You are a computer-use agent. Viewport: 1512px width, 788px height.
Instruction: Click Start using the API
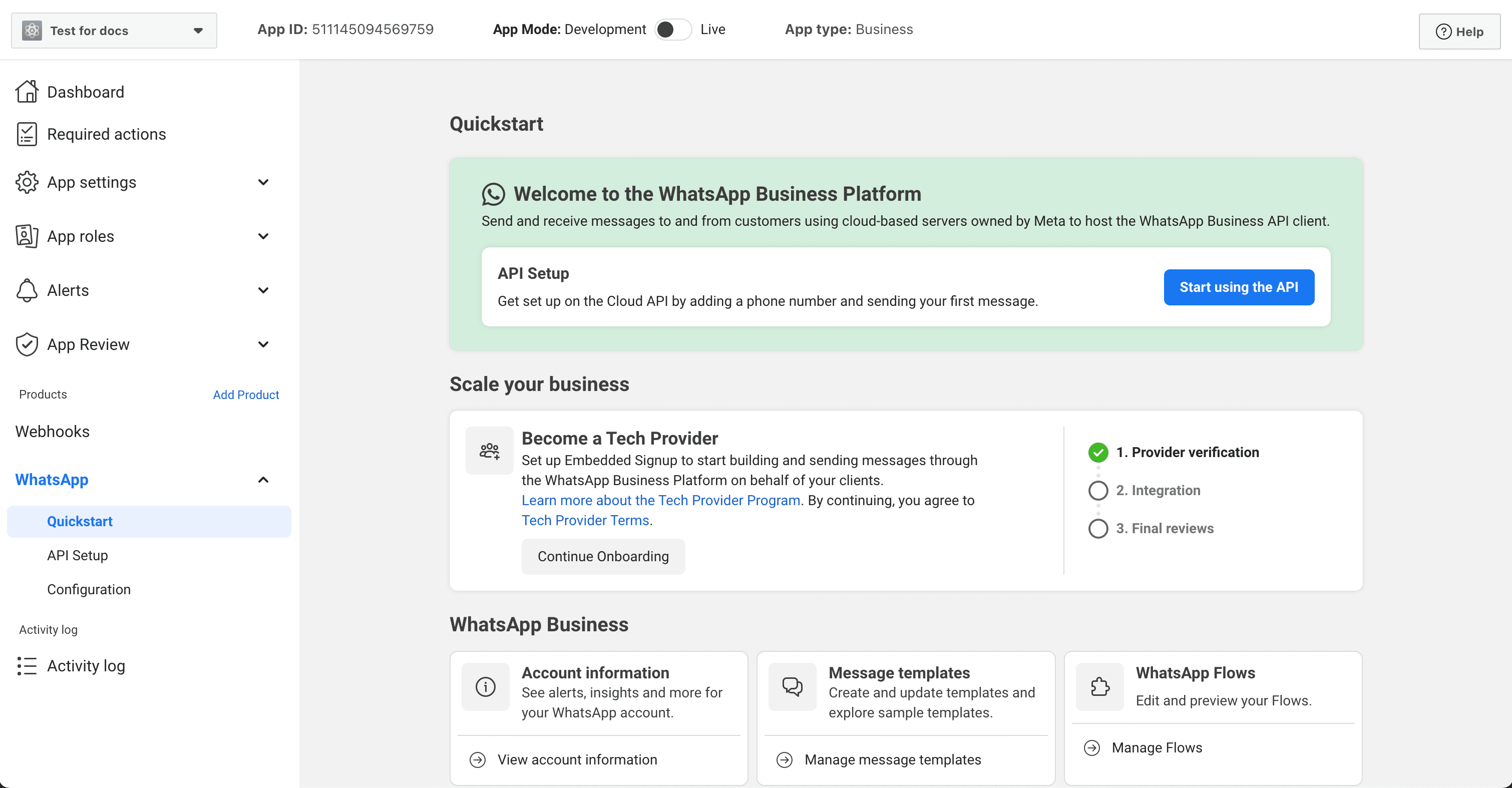click(x=1239, y=287)
